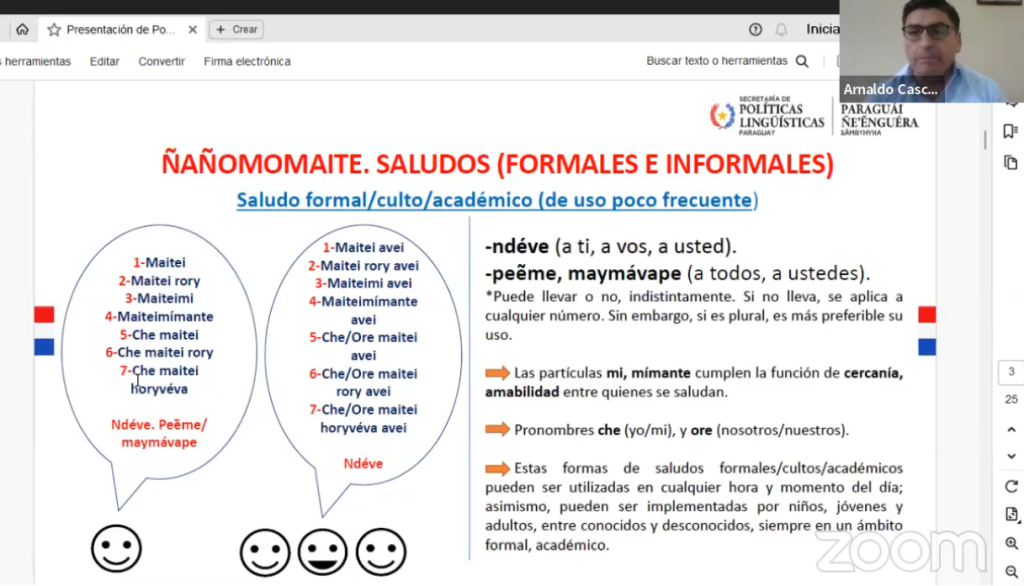Open the notifications bell icon

pyautogui.click(x=781, y=29)
